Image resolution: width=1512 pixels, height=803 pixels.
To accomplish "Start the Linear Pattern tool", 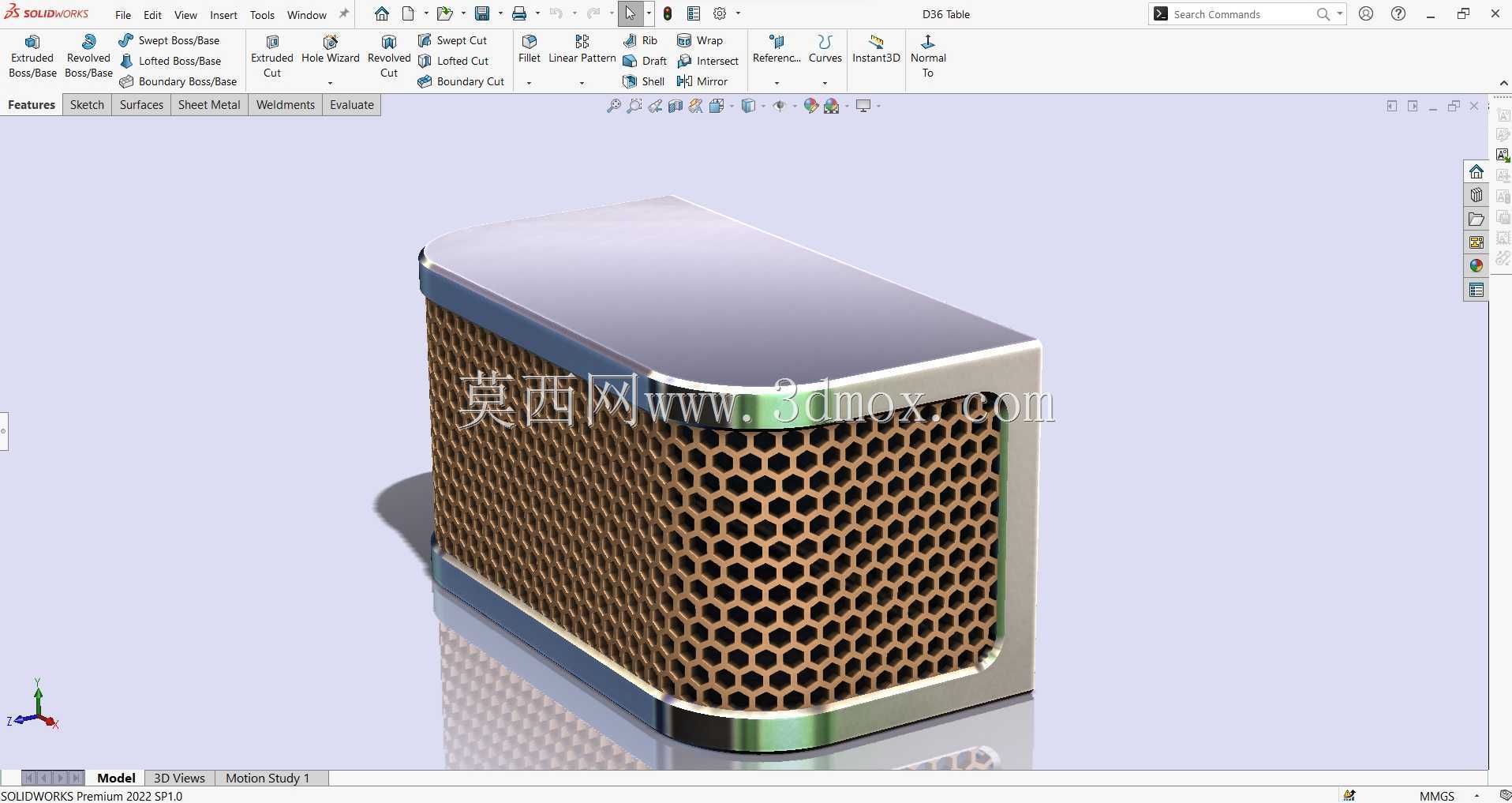I will pyautogui.click(x=582, y=50).
